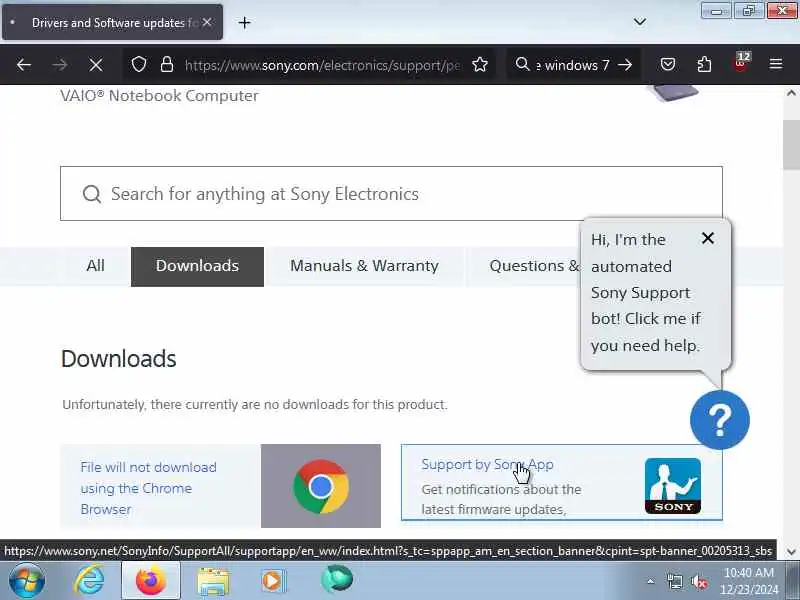Stop the page loading with X button
This screenshot has height=600, width=800.
coord(95,65)
